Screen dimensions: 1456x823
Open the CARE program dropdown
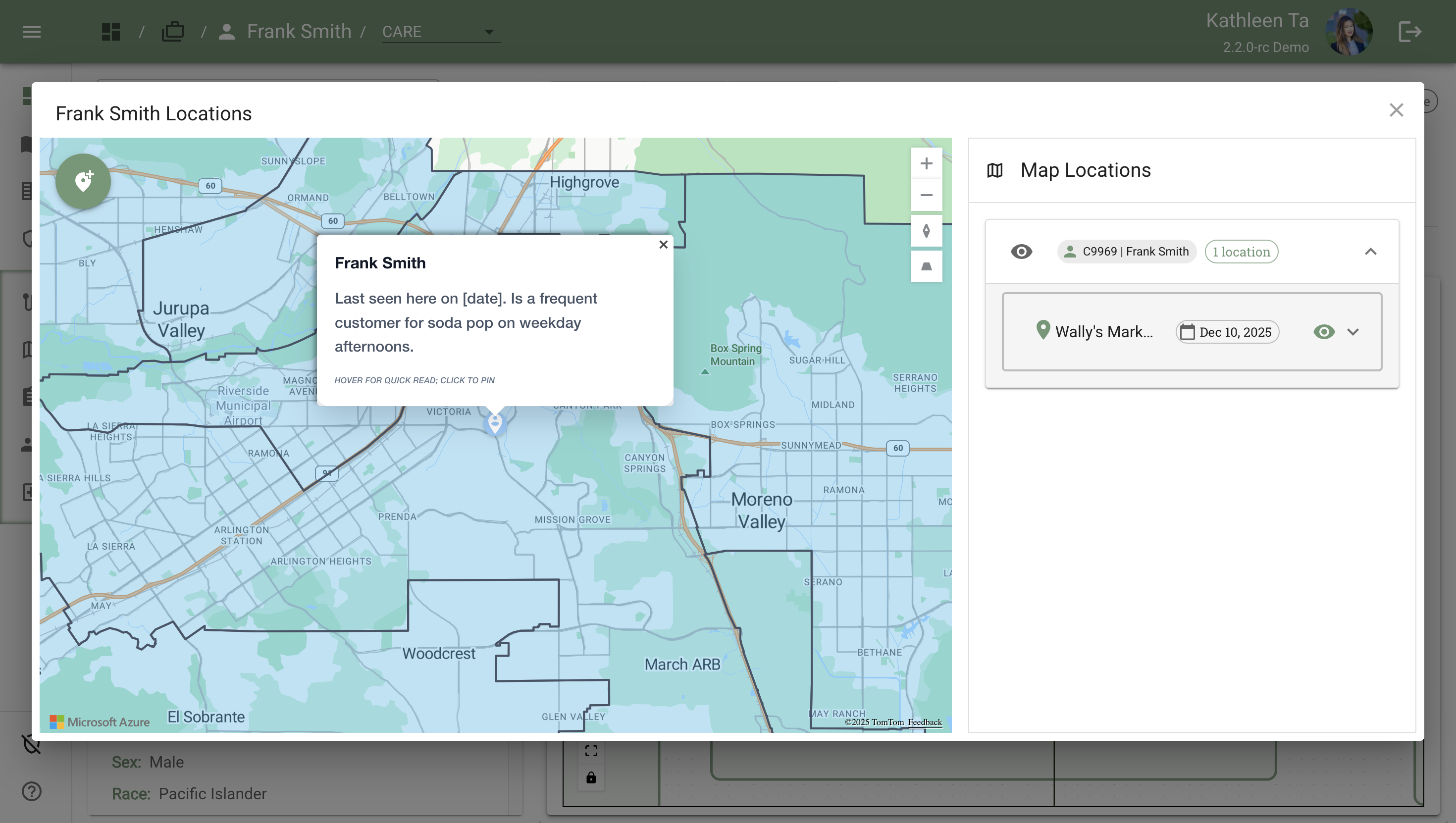[440, 32]
